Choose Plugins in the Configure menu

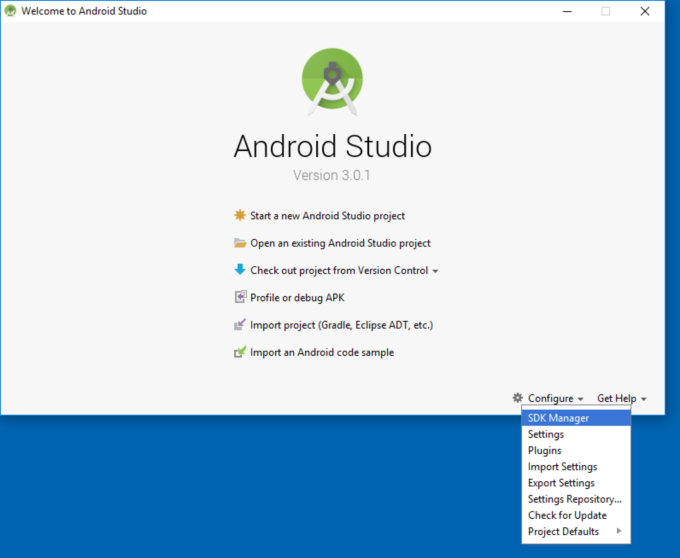pos(576,450)
